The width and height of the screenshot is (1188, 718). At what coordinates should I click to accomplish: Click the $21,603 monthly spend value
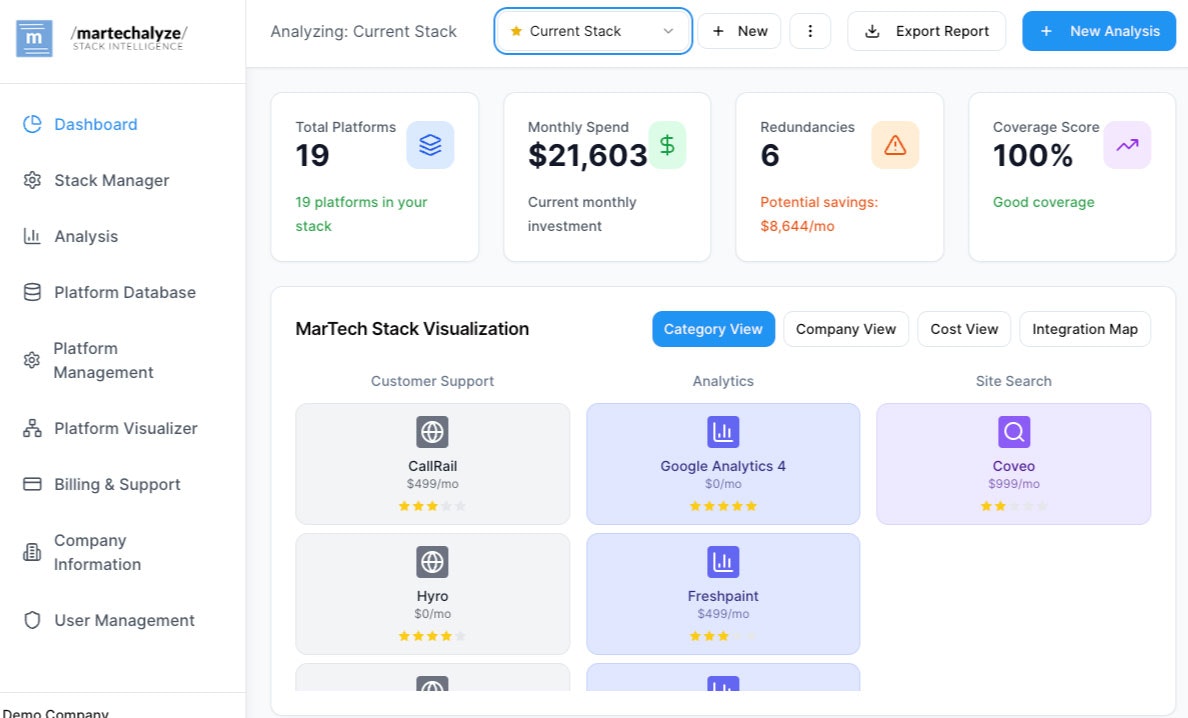click(587, 155)
